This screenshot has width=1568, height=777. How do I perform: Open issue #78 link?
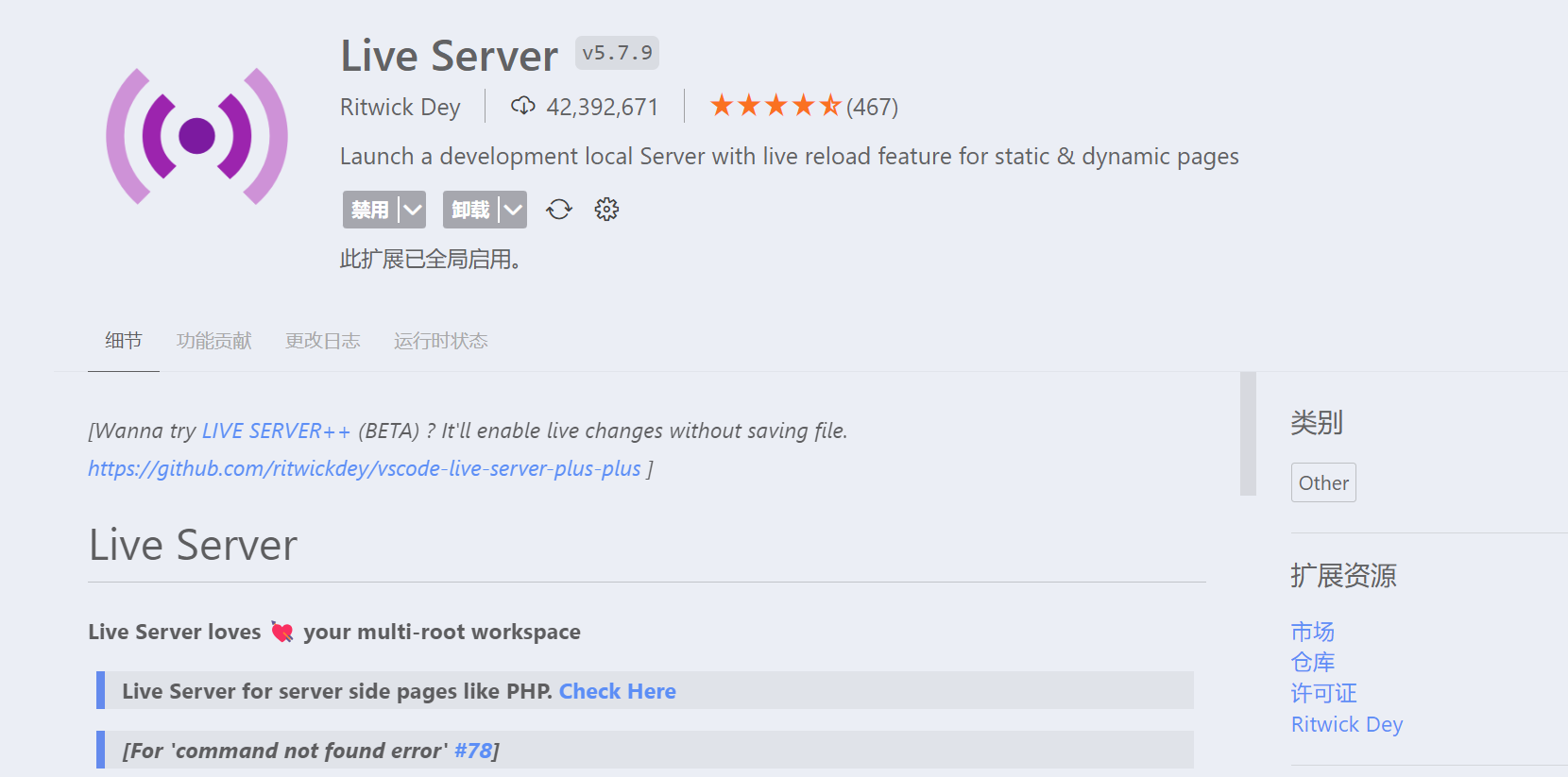coord(473,751)
